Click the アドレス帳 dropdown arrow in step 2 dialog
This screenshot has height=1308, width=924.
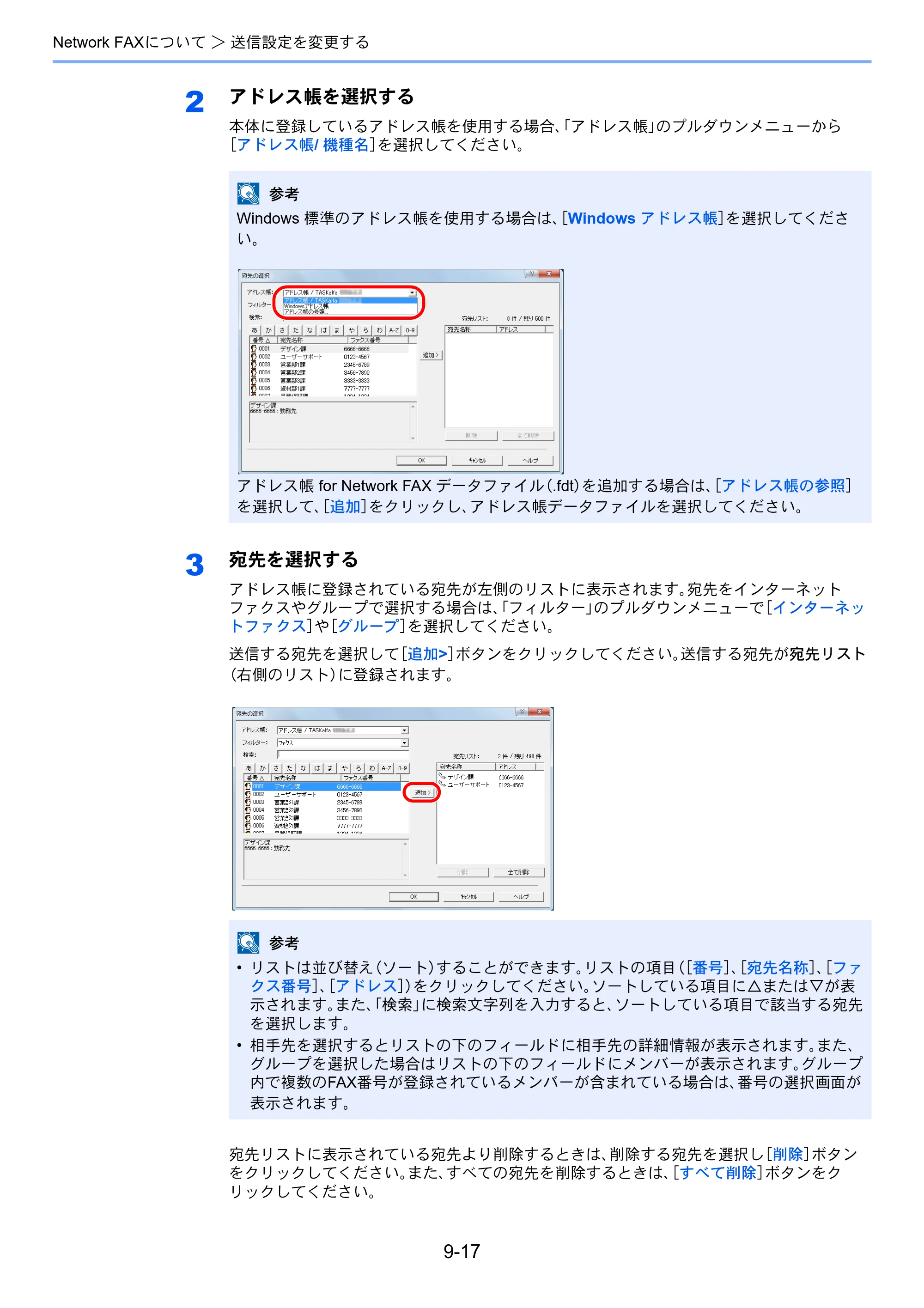point(413,293)
